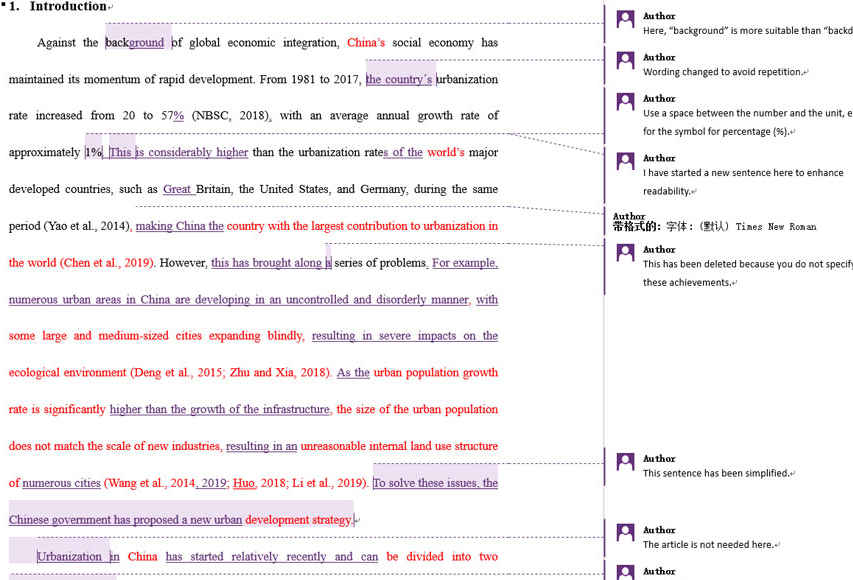Click the inserted word "Great" before Britain
The width and height of the screenshot is (853, 580).
177,189
